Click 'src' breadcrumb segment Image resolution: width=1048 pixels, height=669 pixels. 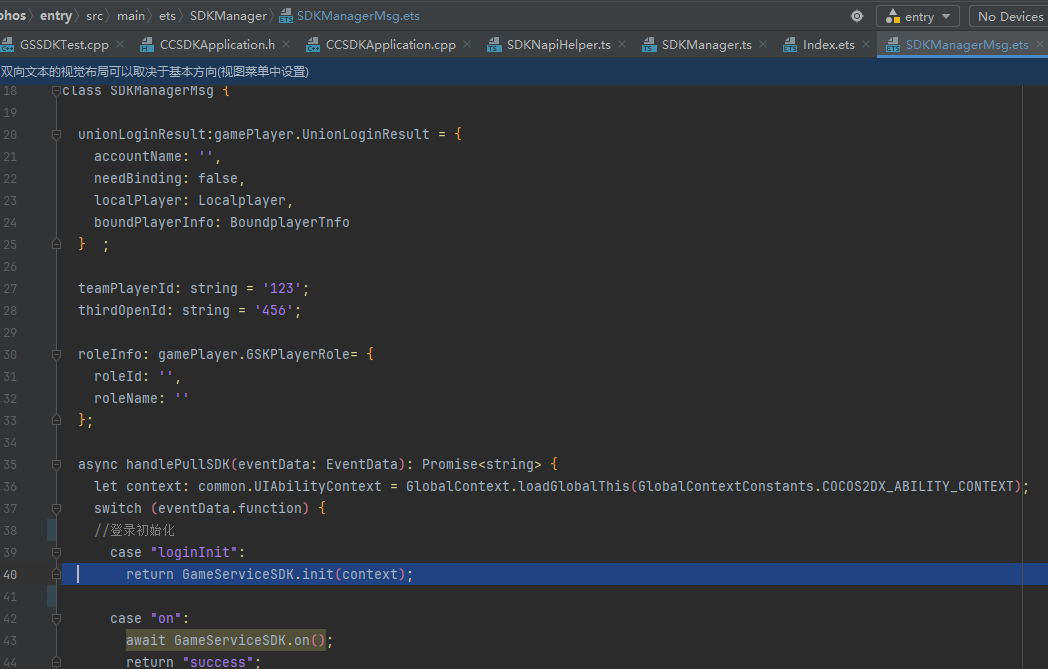click(x=94, y=15)
